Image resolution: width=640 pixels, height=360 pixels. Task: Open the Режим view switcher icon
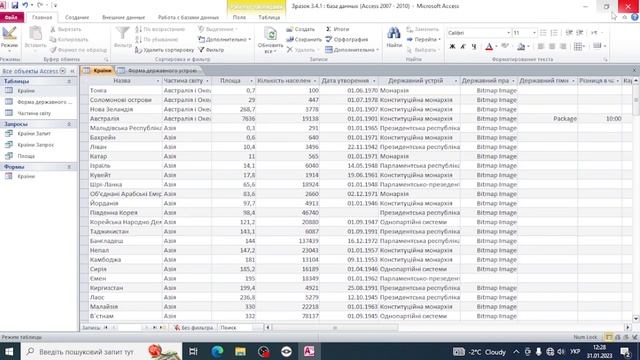[x=9, y=34]
